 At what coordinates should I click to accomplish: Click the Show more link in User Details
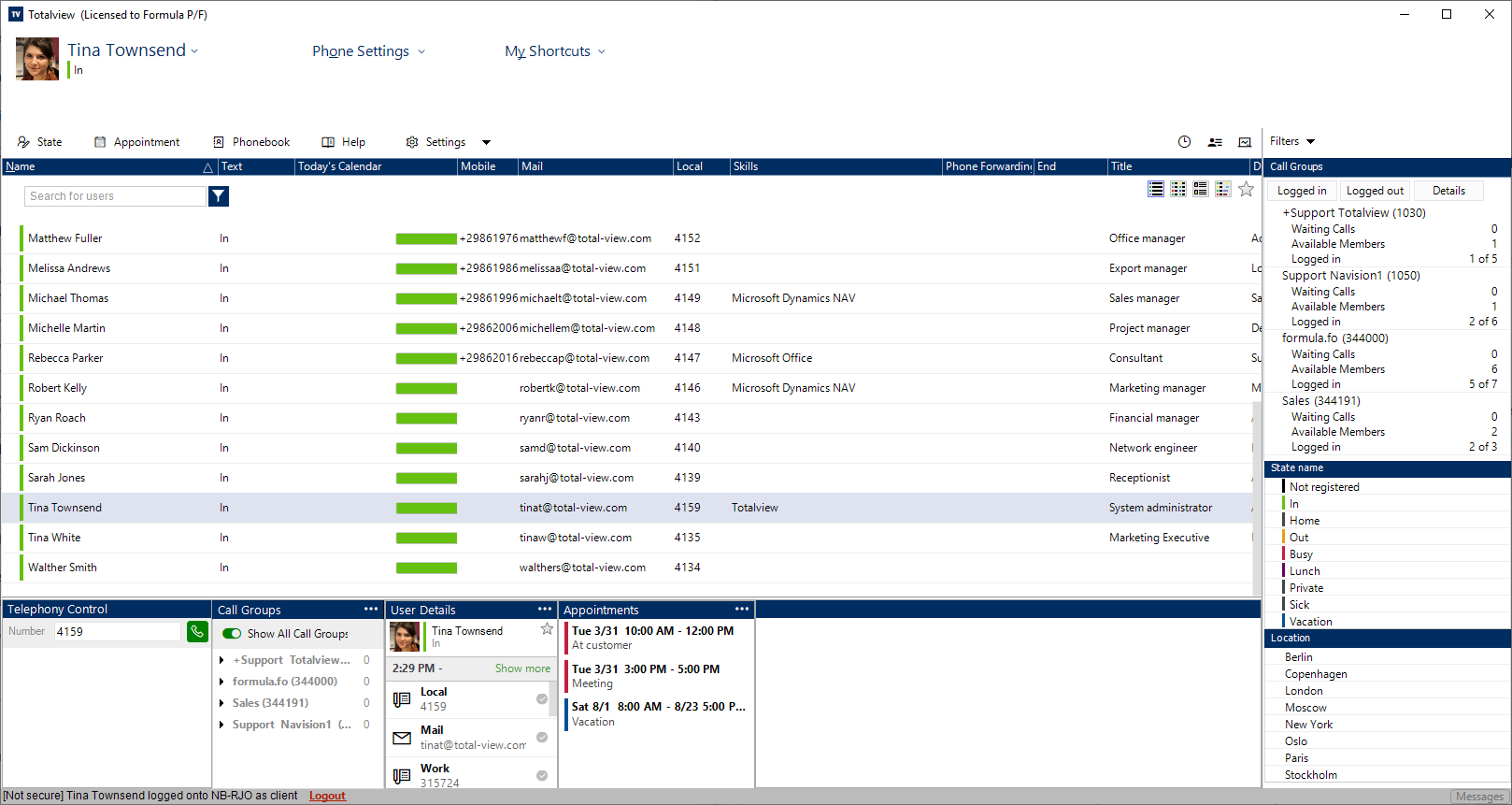(x=522, y=668)
